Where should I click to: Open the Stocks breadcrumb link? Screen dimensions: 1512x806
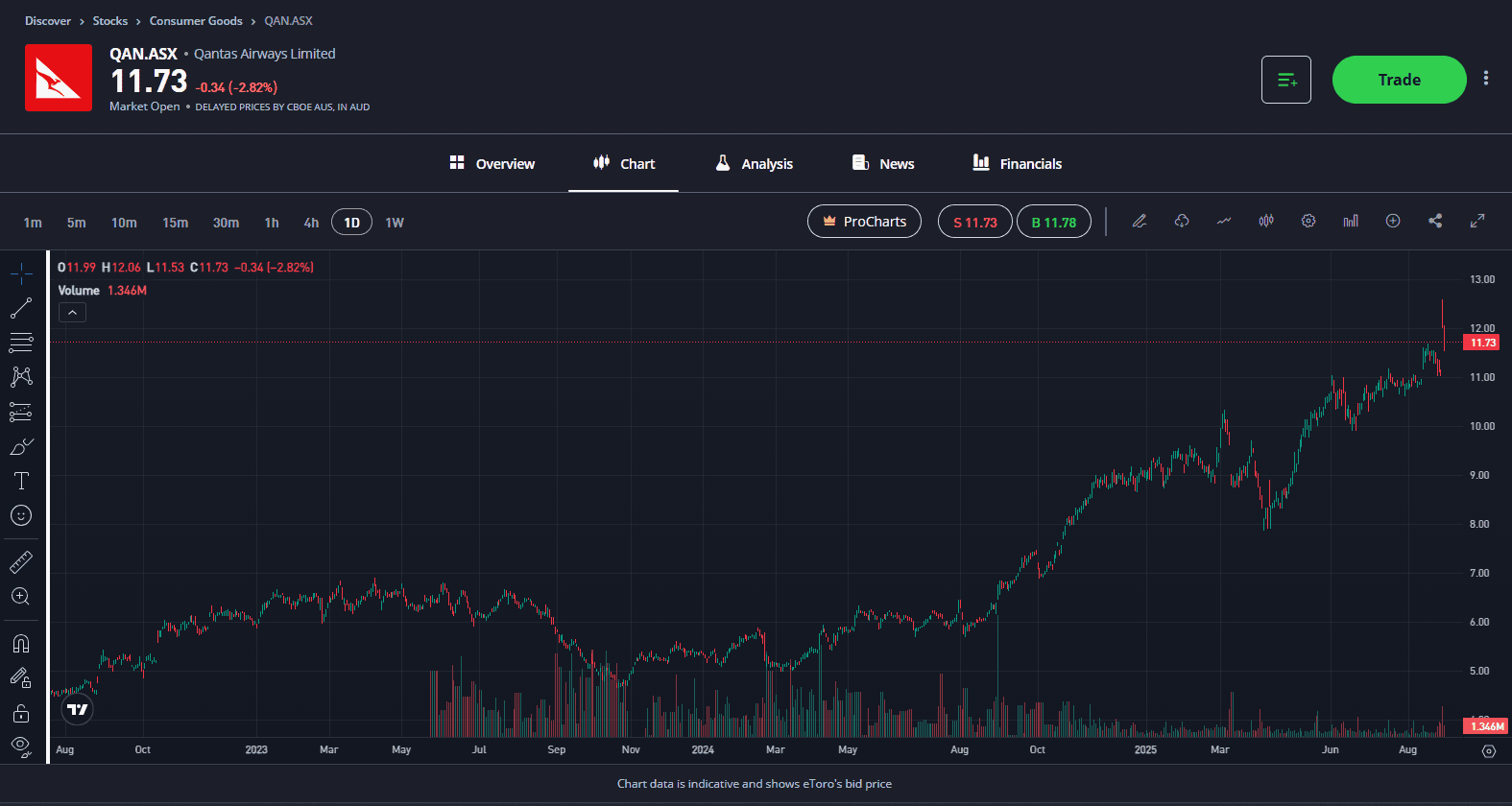(x=110, y=20)
